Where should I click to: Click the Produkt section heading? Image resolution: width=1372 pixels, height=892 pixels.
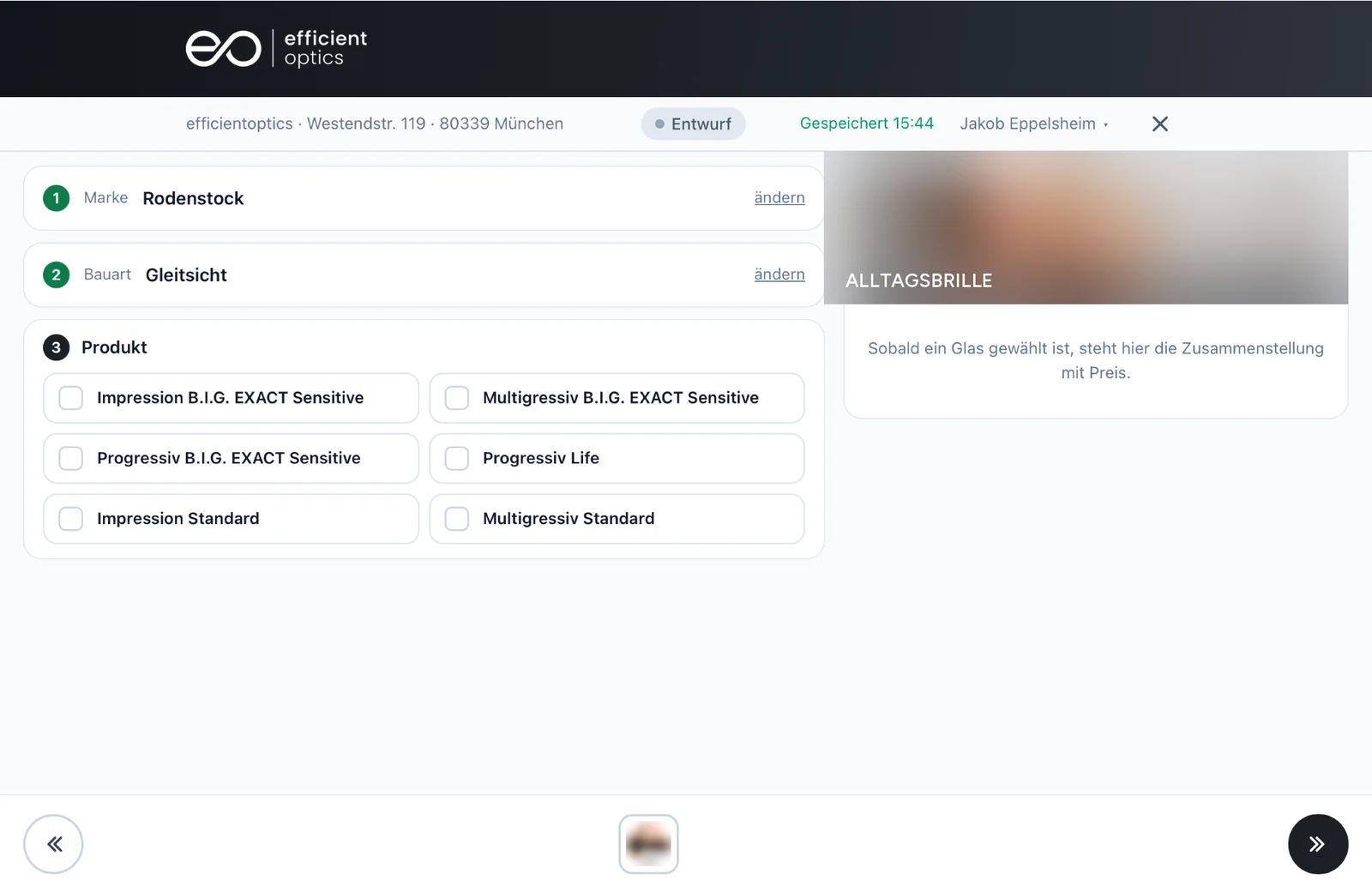pos(114,347)
